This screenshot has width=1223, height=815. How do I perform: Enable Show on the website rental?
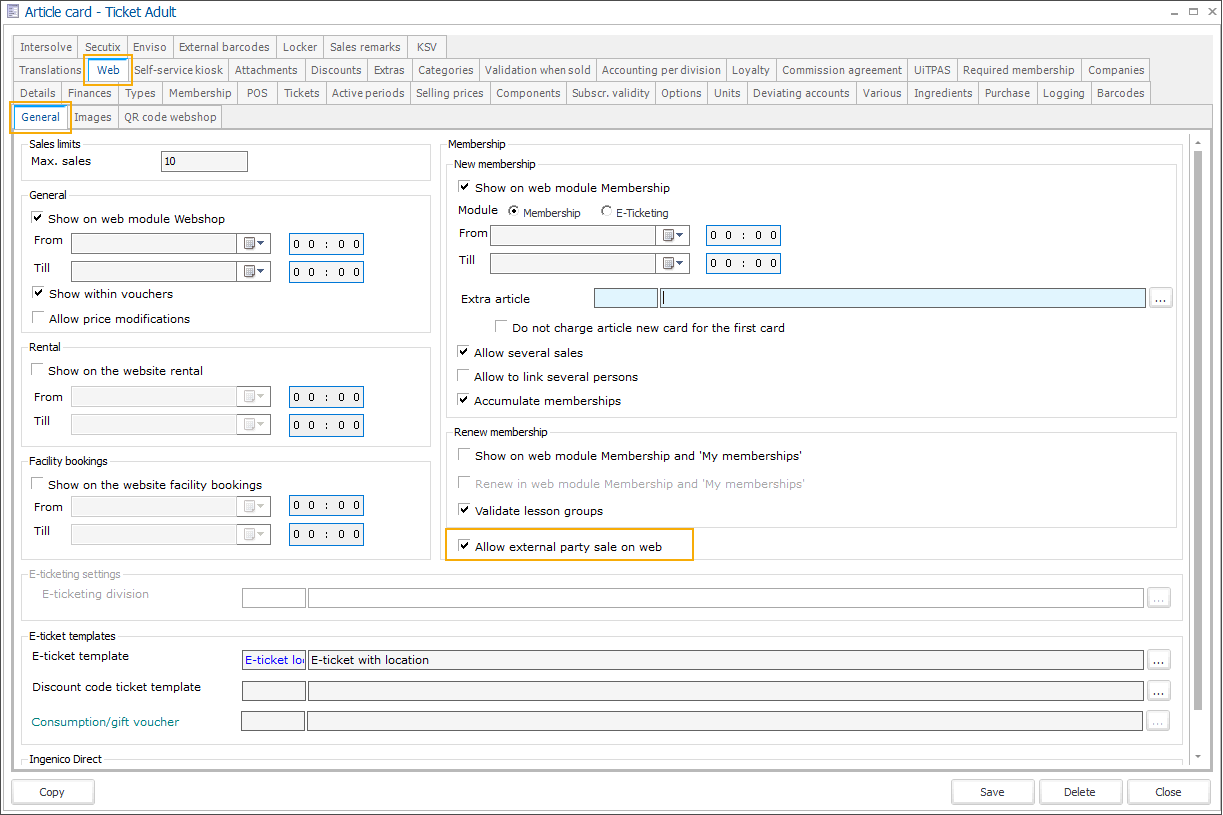coord(39,371)
